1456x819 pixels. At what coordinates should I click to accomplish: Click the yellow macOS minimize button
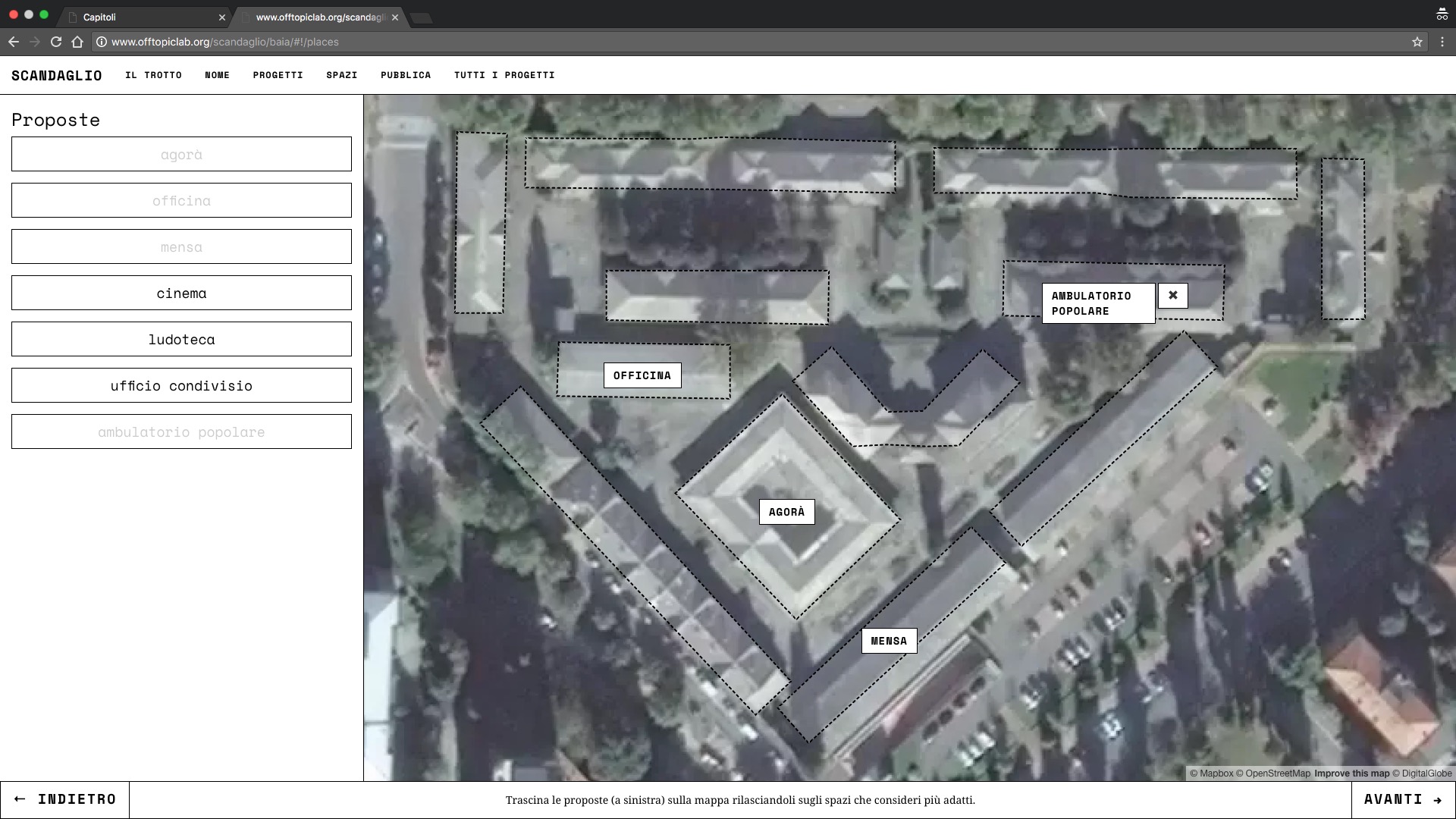(x=29, y=14)
